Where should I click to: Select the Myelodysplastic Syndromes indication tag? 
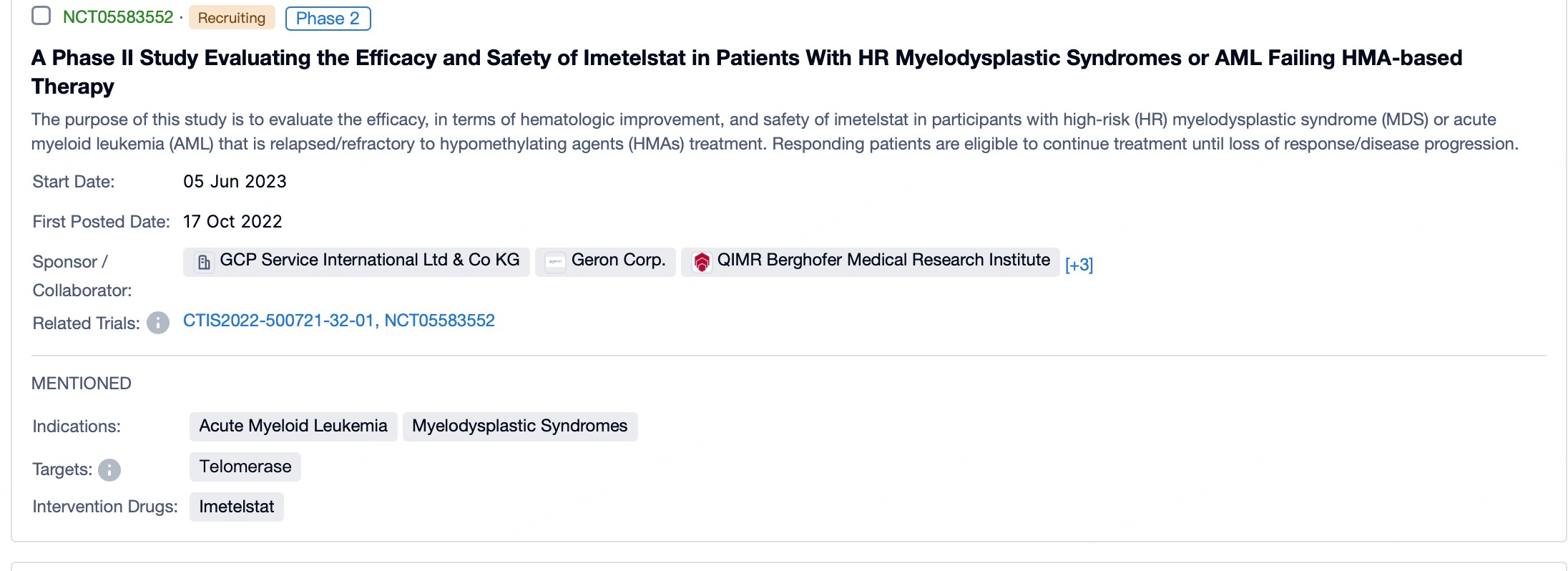pos(519,426)
